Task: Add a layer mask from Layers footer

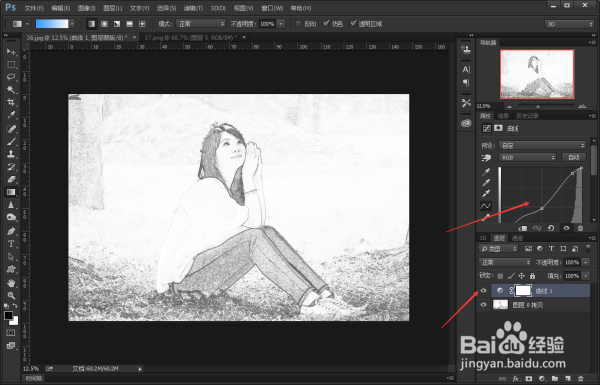Action: click(529, 378)
